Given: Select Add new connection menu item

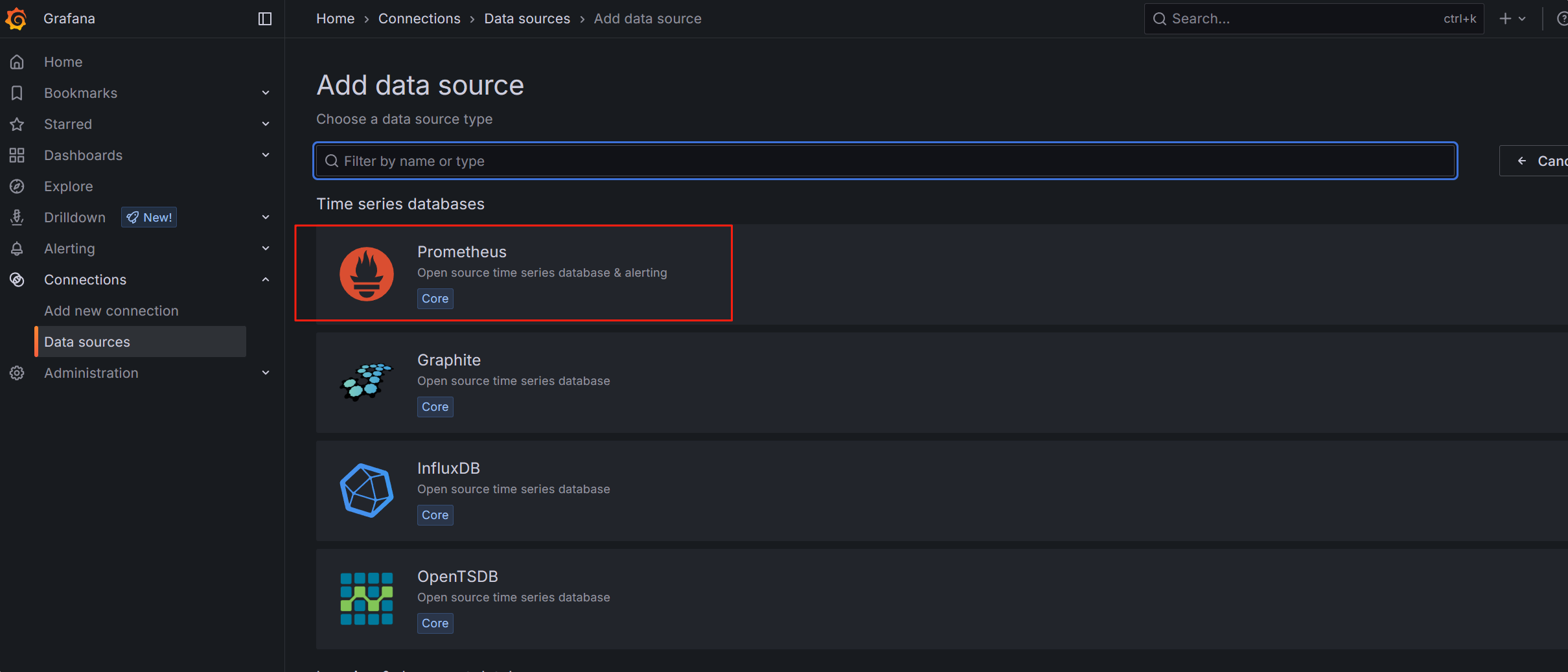Looking at the screenshot, I should (x=111, y=311).
